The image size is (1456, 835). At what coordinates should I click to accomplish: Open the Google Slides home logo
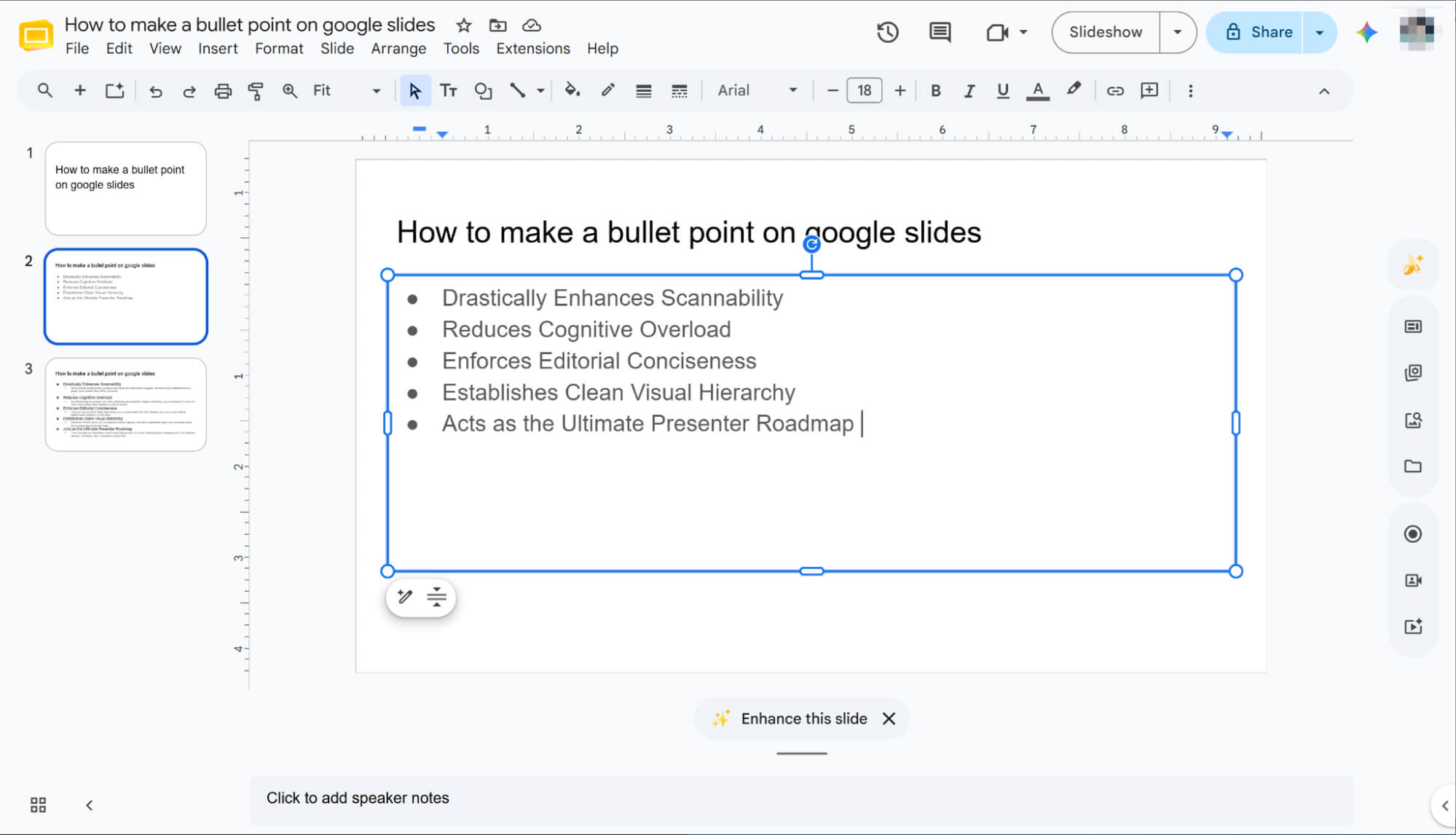point(36,34)
